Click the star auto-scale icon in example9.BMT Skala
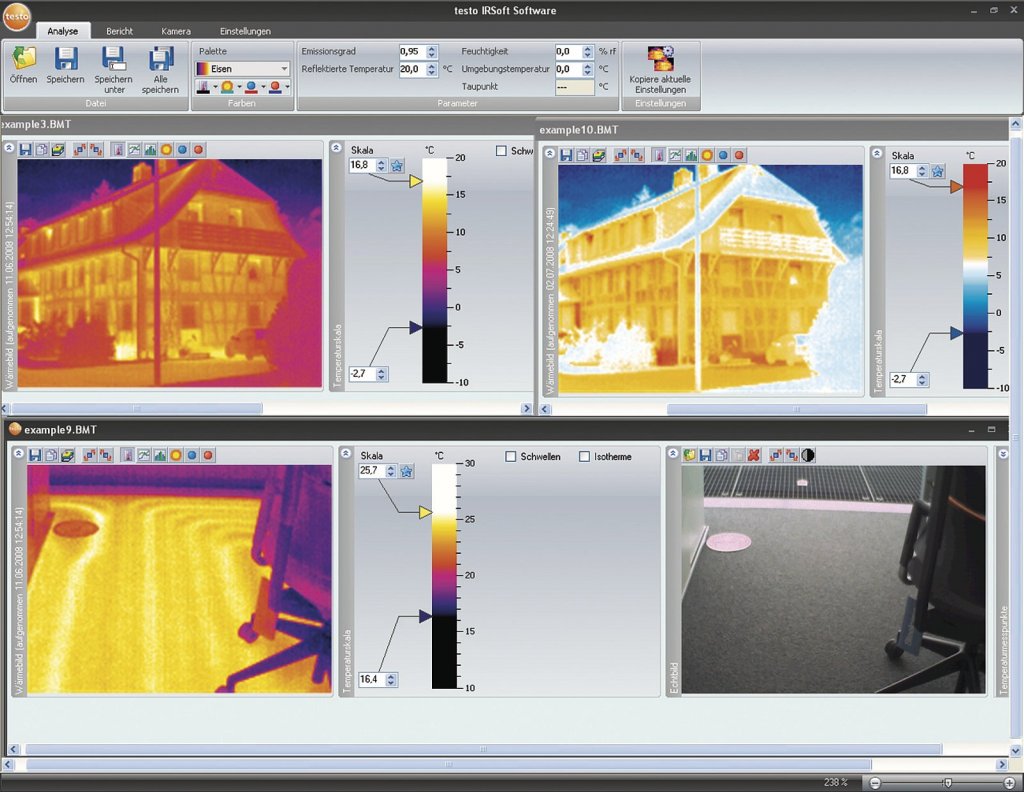This screenshot has height=792, width=1024. coord(406,471)
